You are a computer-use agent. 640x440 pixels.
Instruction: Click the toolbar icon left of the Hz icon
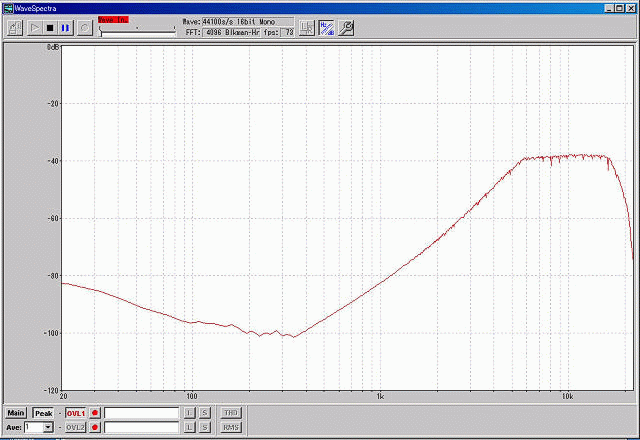click(x=306, y=28)
